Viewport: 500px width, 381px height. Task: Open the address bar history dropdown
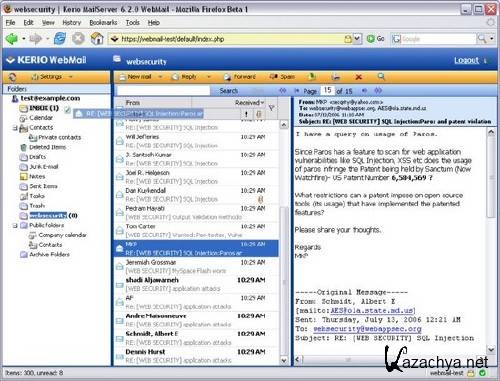(357, 39)
